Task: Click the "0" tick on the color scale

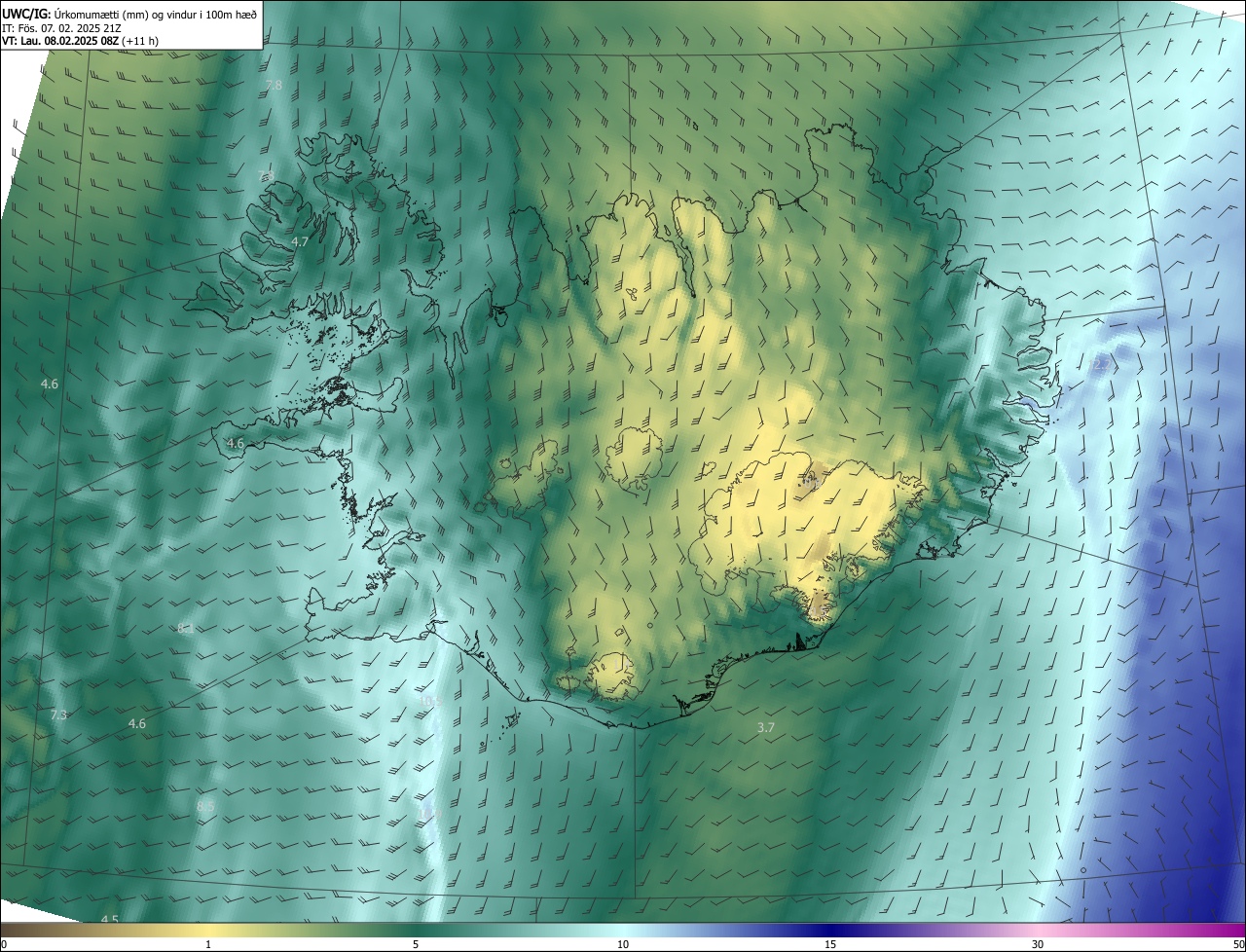Action: [x=4, y=945]
